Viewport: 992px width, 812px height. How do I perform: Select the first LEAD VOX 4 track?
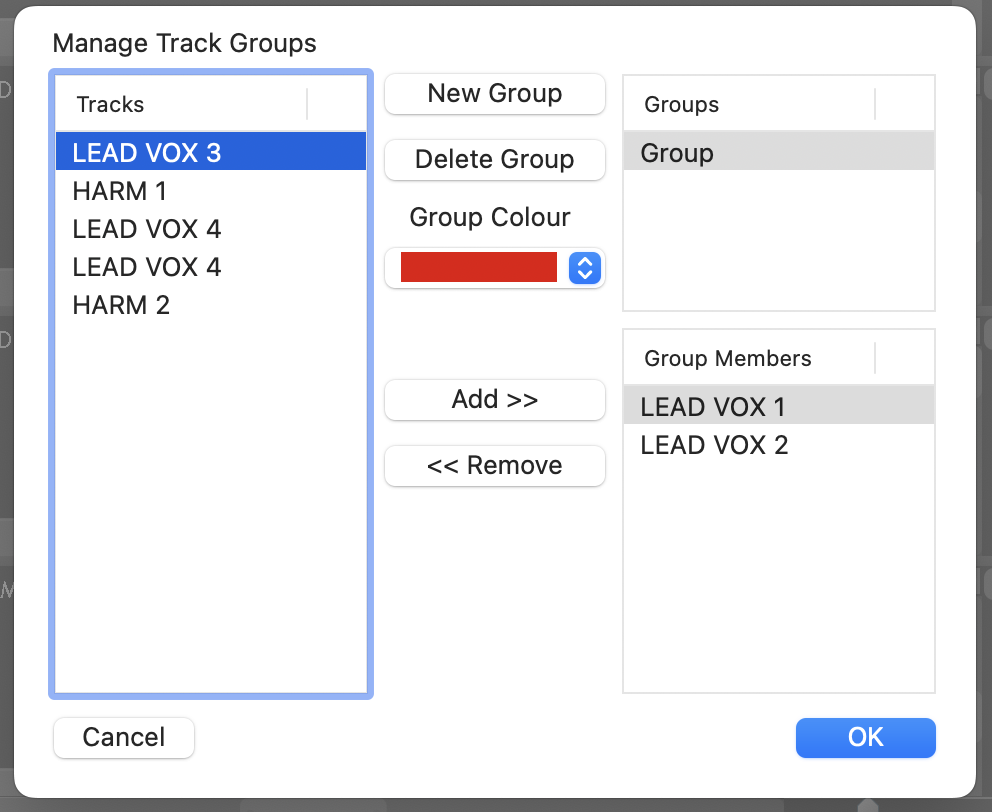147,229
